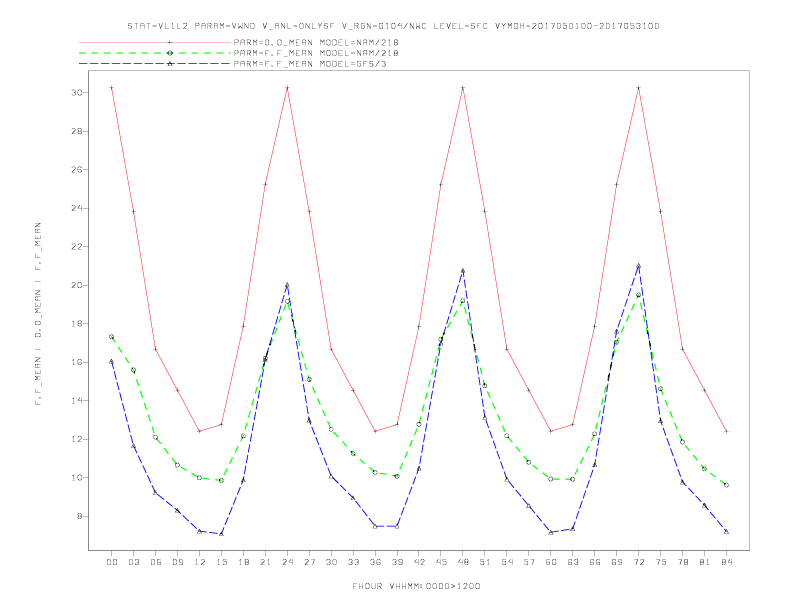Click x-axis forecast hour label 42

pos(419,562)
